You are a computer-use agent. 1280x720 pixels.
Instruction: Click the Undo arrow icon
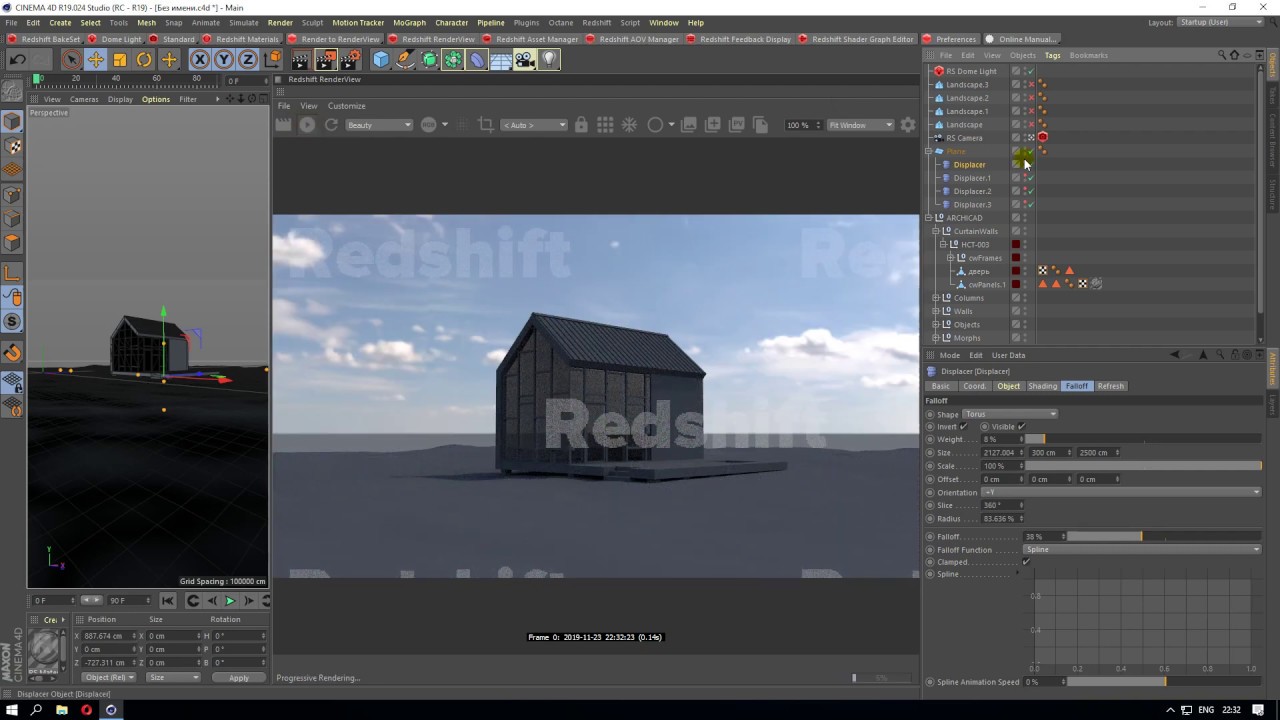tap(17, 60)
